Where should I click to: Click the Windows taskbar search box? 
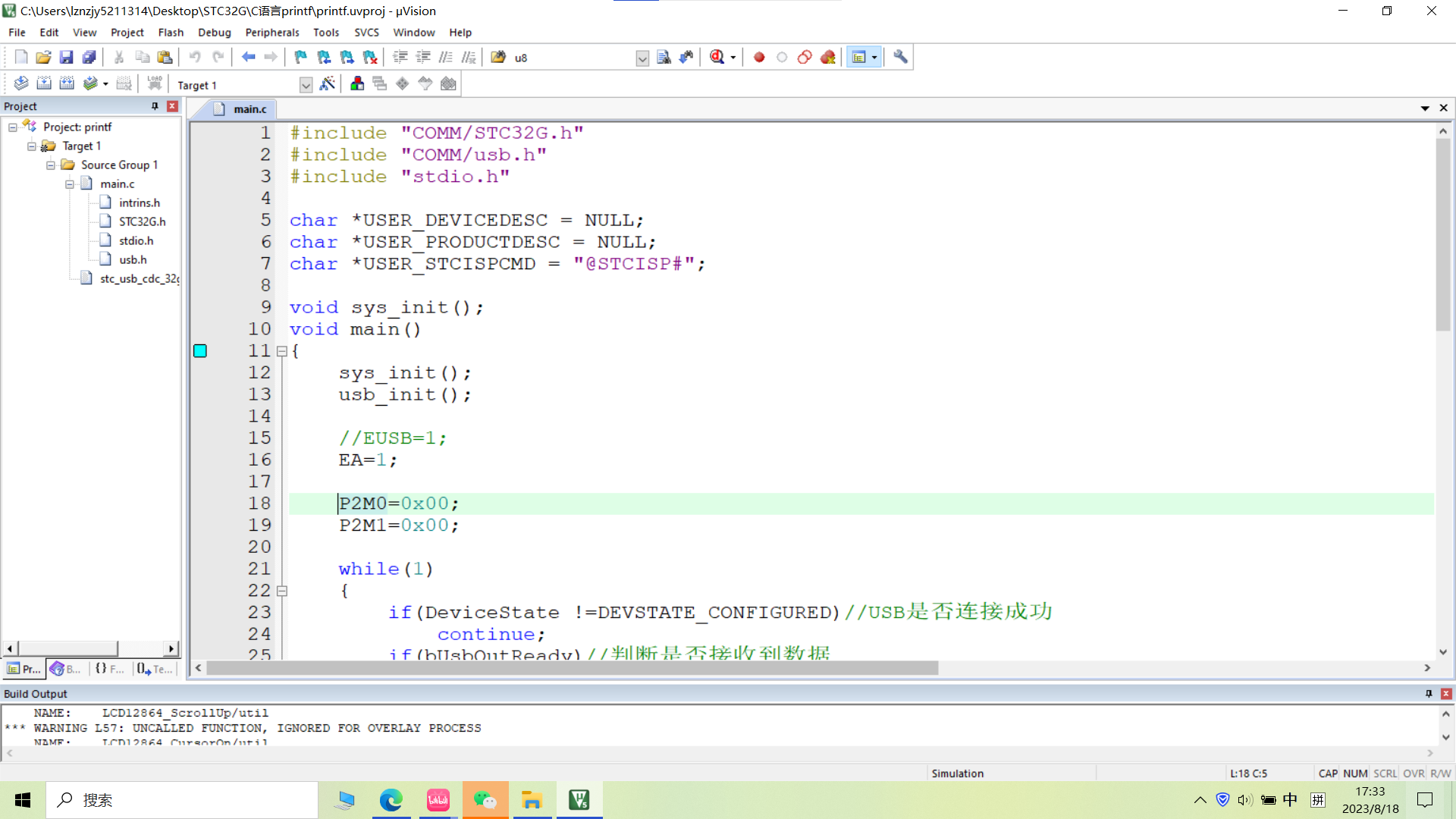tap(182, 800)
